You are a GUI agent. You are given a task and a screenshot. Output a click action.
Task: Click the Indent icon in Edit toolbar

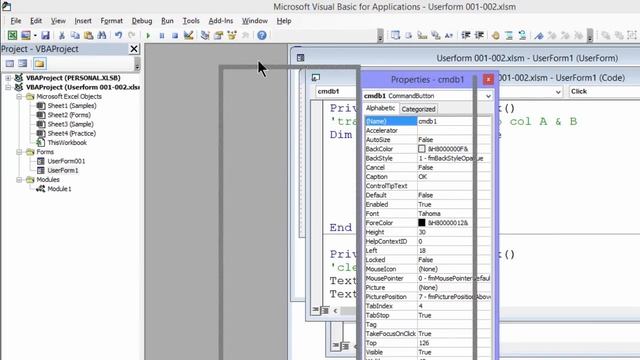(466, 36)
